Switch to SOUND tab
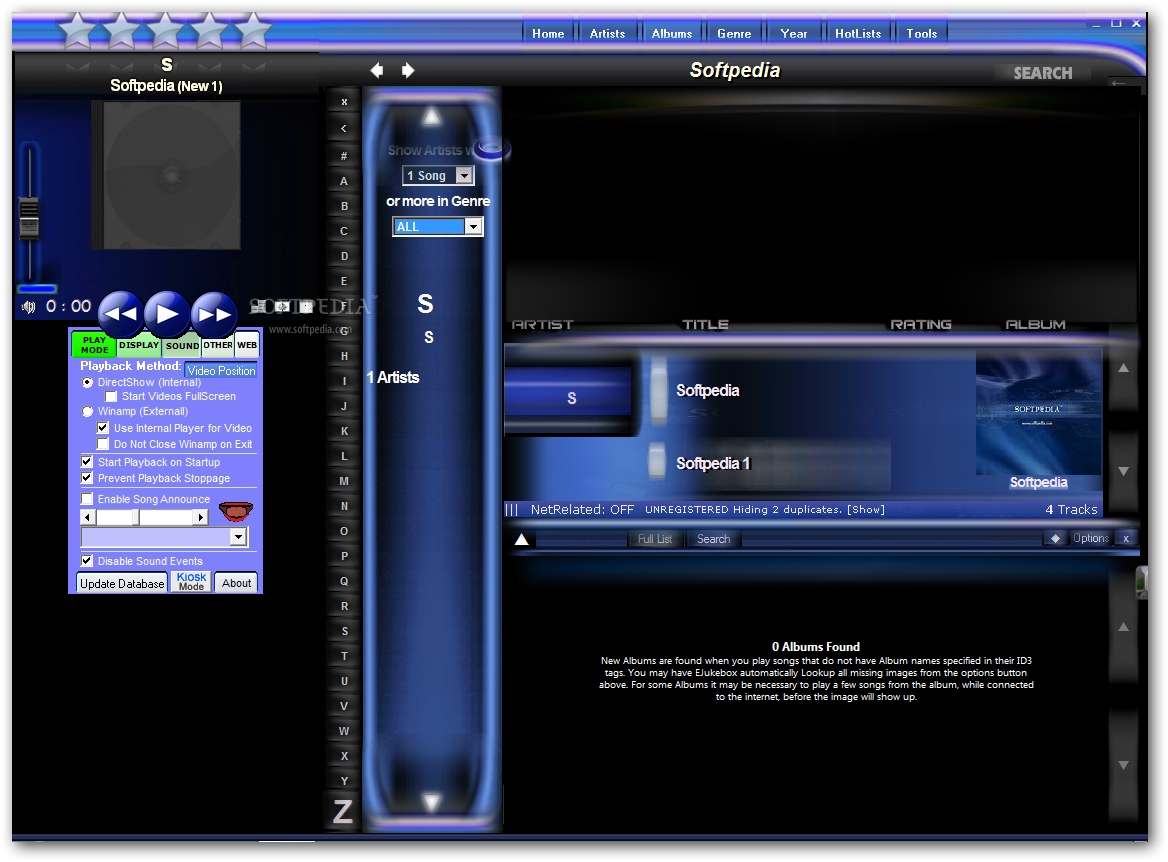 (182, 345)
